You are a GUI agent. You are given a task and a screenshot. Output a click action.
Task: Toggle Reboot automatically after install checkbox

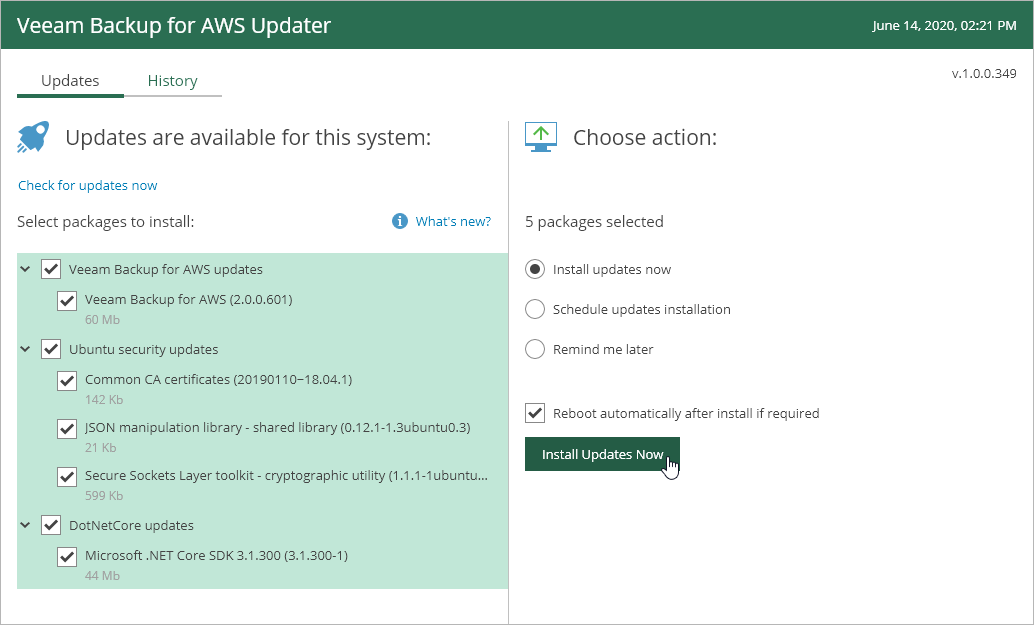(x=535, y=413)
